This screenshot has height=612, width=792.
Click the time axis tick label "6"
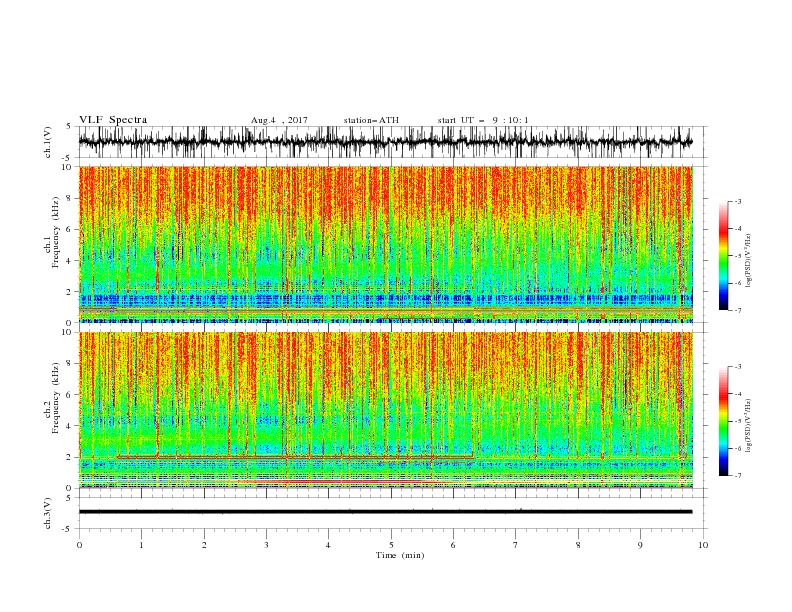coord(454,545)
